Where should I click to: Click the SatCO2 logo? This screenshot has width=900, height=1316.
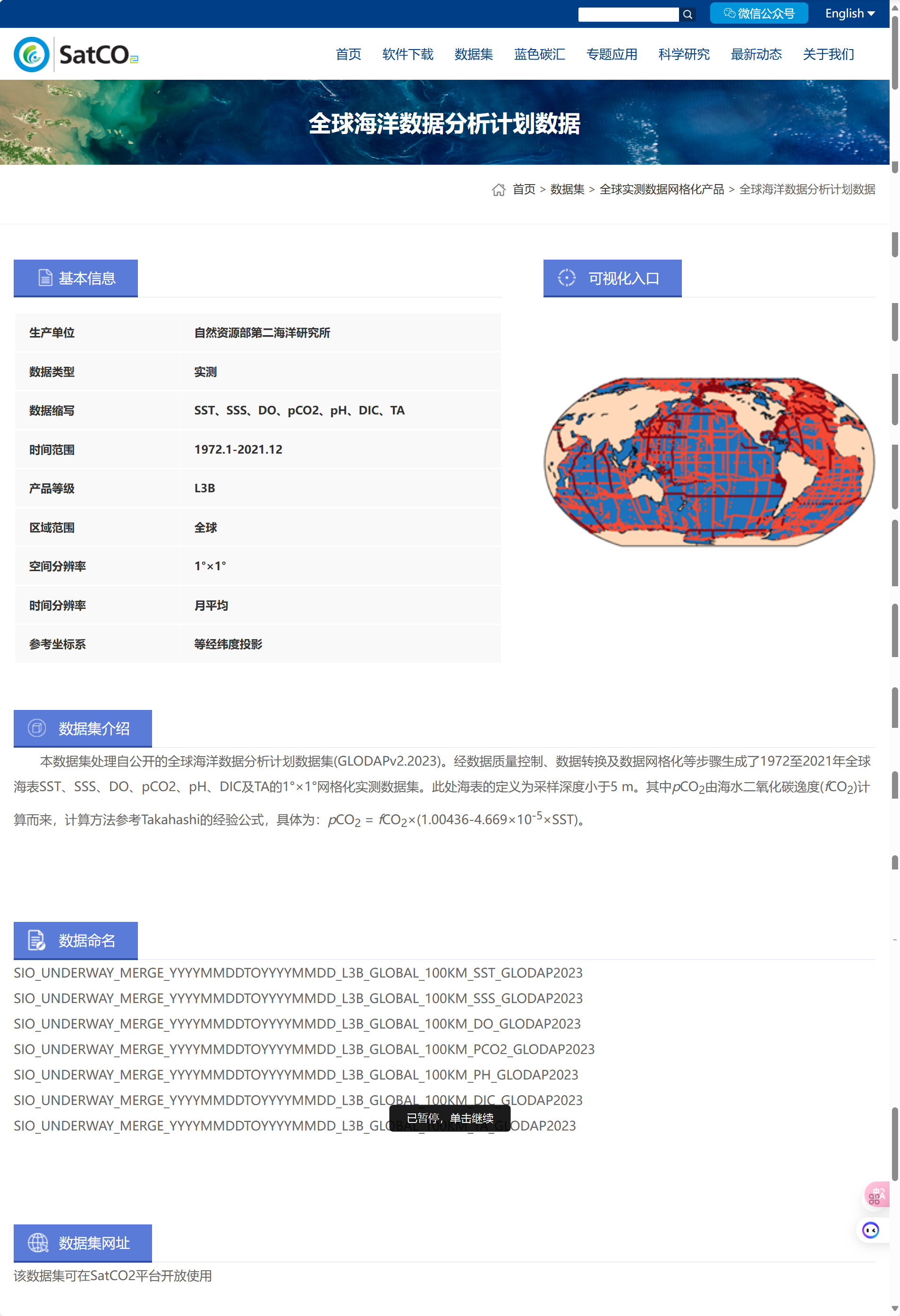point(76,54)
